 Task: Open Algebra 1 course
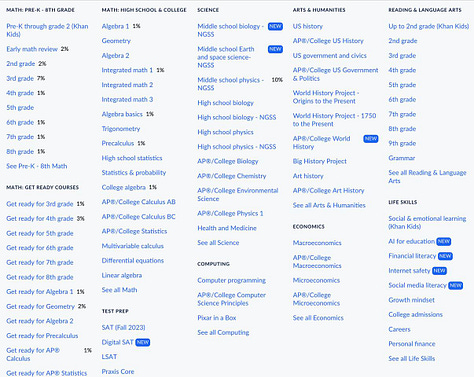(115, 26)
